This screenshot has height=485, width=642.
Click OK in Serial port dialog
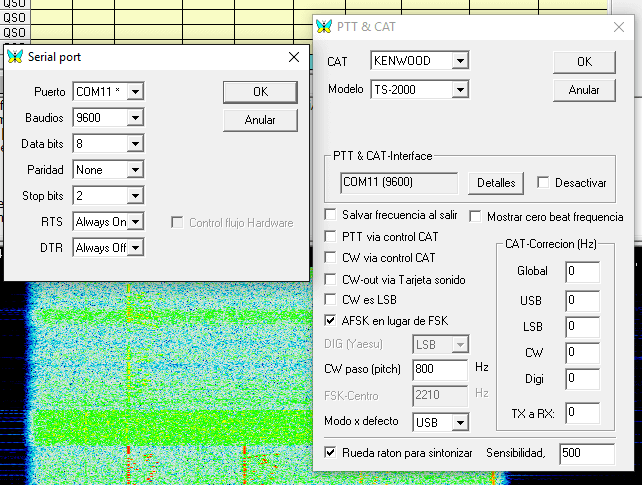[x=260, y=92]
